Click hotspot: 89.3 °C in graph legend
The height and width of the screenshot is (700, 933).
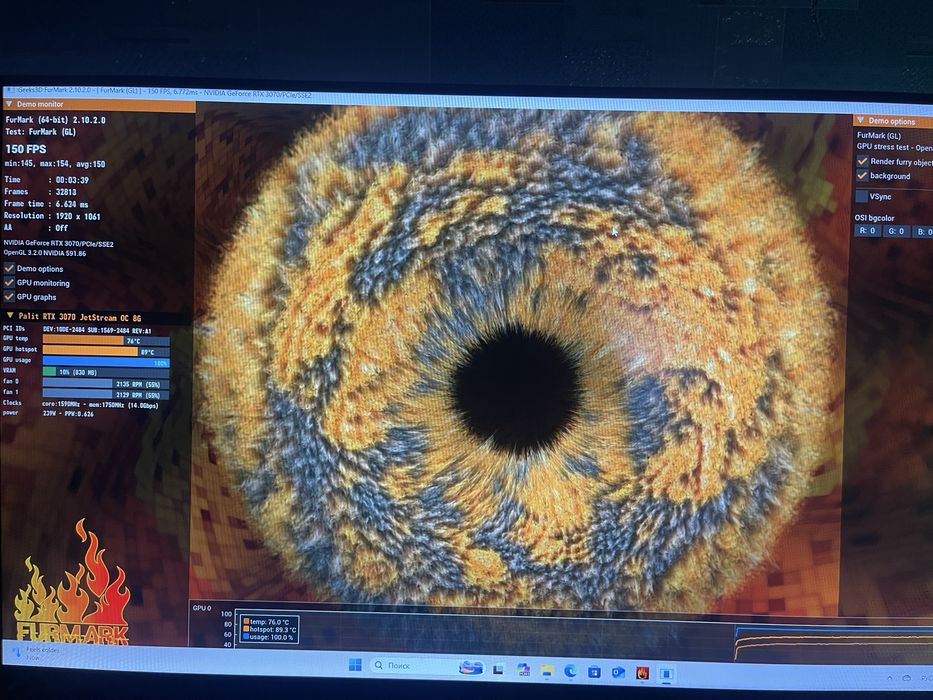(x=270, y=629)
